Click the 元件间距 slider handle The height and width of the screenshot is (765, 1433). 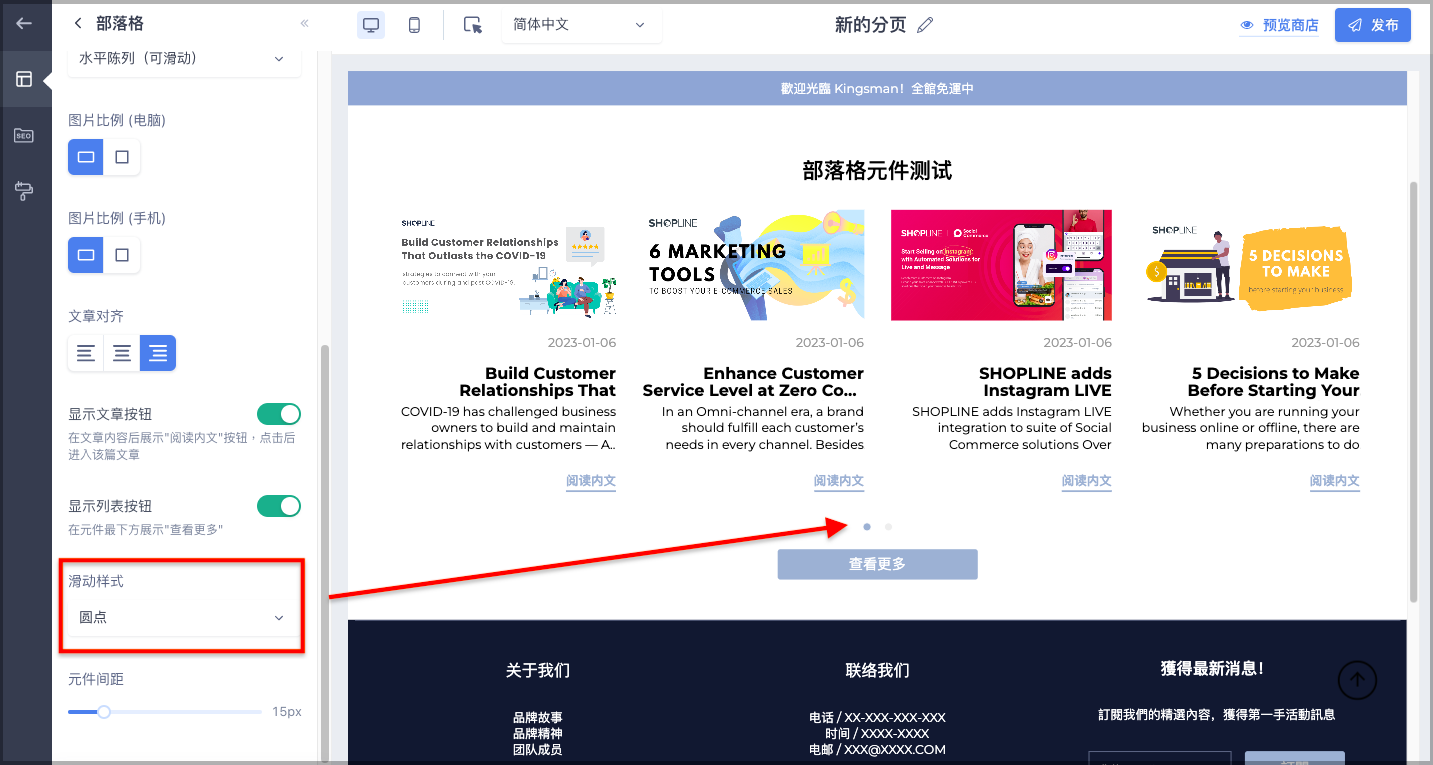point(103,712)
